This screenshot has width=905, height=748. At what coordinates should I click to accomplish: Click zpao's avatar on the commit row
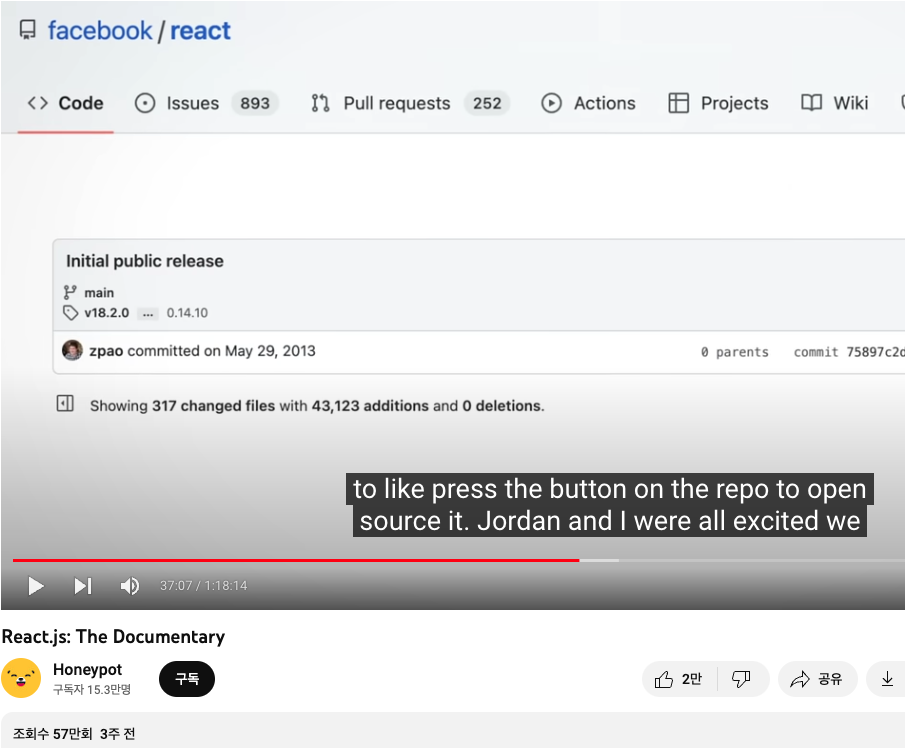pos(71,351)
